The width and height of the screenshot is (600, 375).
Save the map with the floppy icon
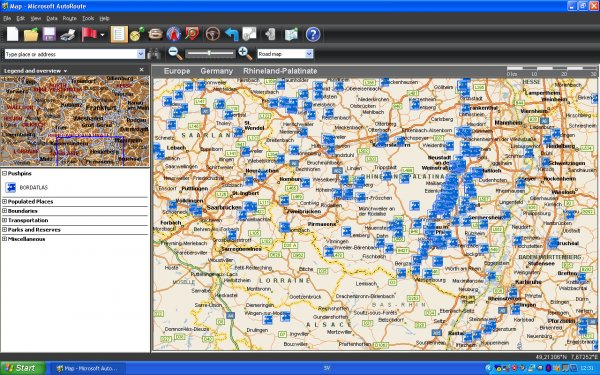point(49,34)
